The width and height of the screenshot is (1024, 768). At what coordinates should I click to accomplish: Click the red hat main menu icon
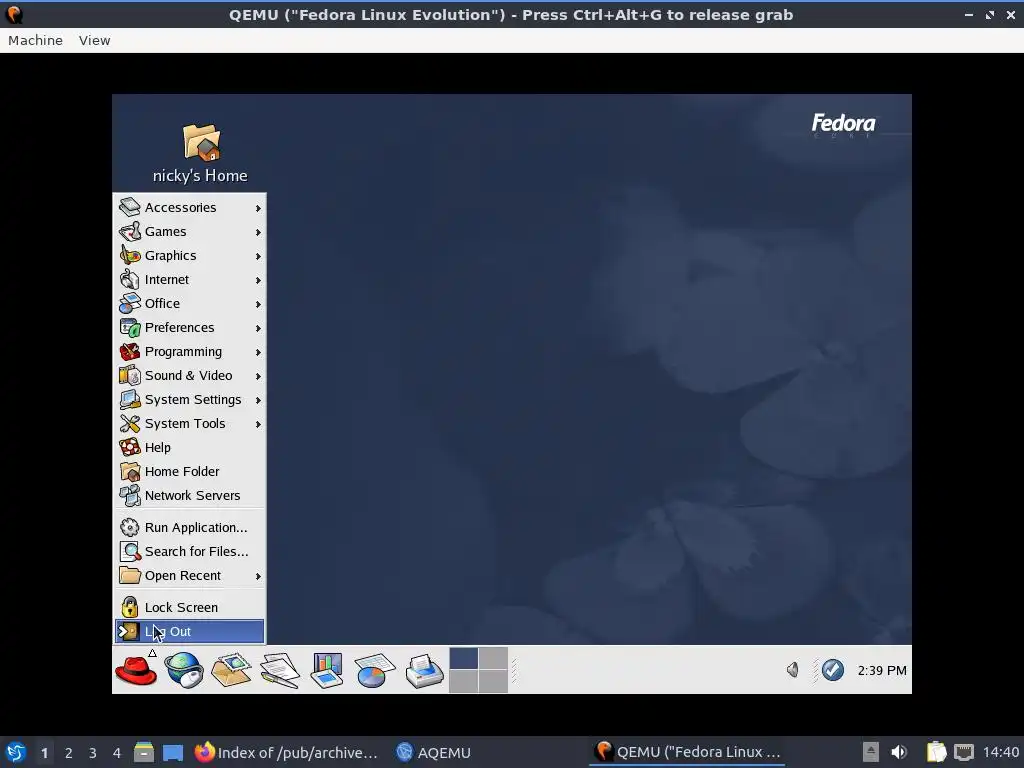136,670
